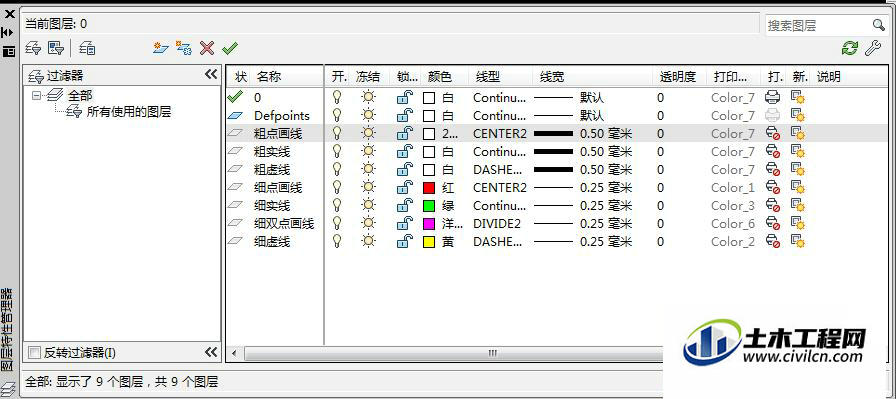Viewport: 896px width, 399px height.
Task: Toggle plot icon for 细实线 layer
Action: coord(773,206)
